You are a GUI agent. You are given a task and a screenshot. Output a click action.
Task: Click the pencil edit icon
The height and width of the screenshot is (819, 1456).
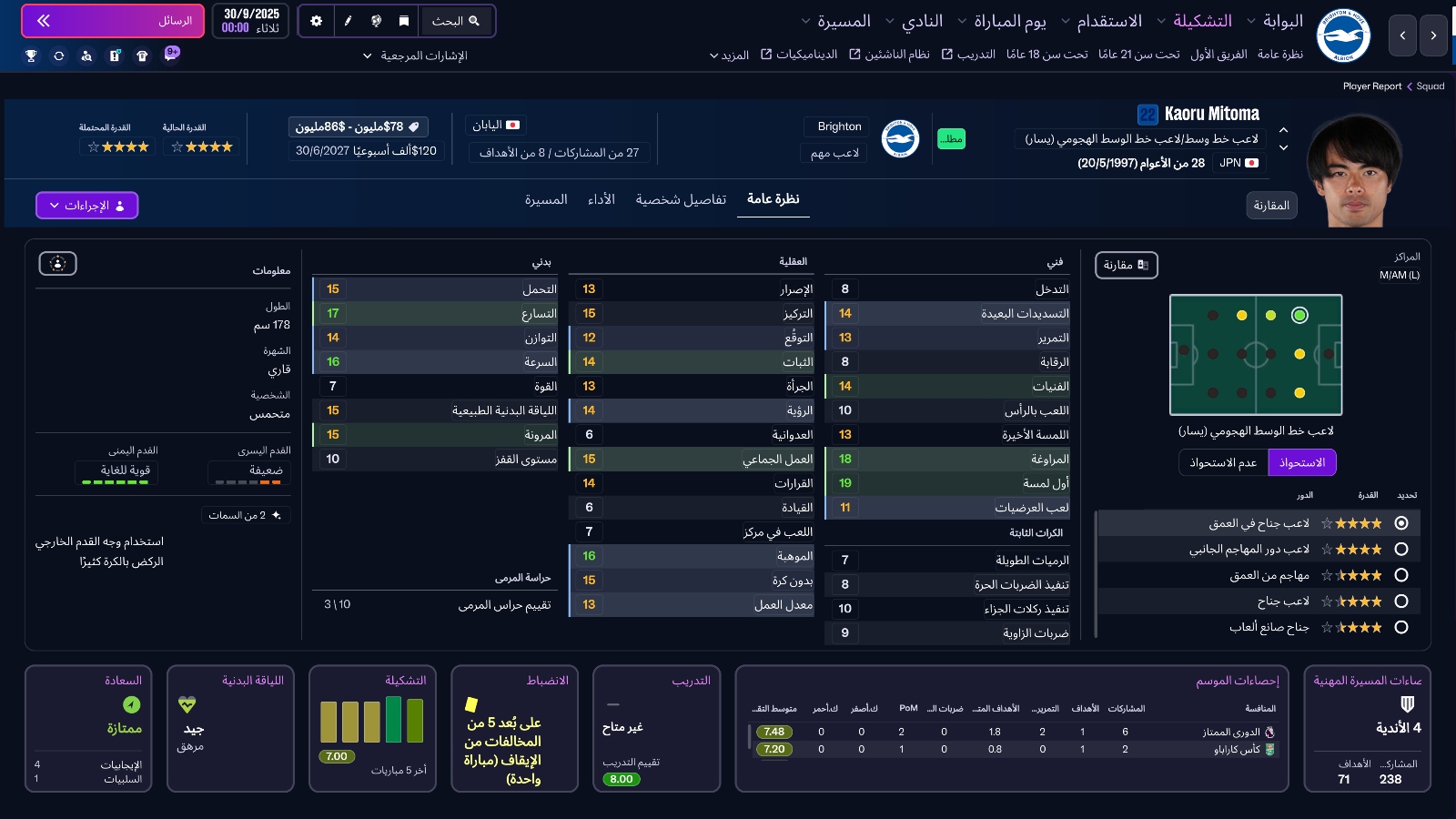point(348,21)
